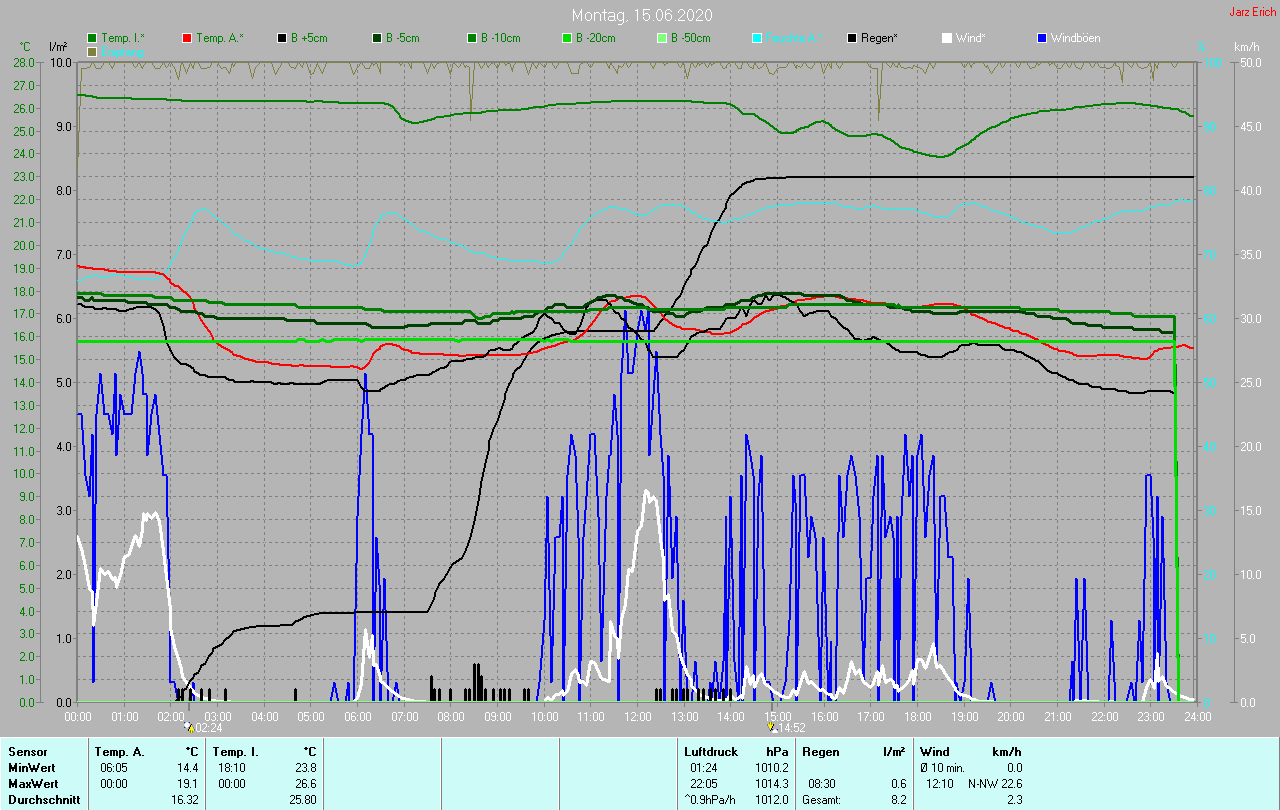
Task: Click the 02:24 marker icon below the time axis
Action: coord(190,728)
